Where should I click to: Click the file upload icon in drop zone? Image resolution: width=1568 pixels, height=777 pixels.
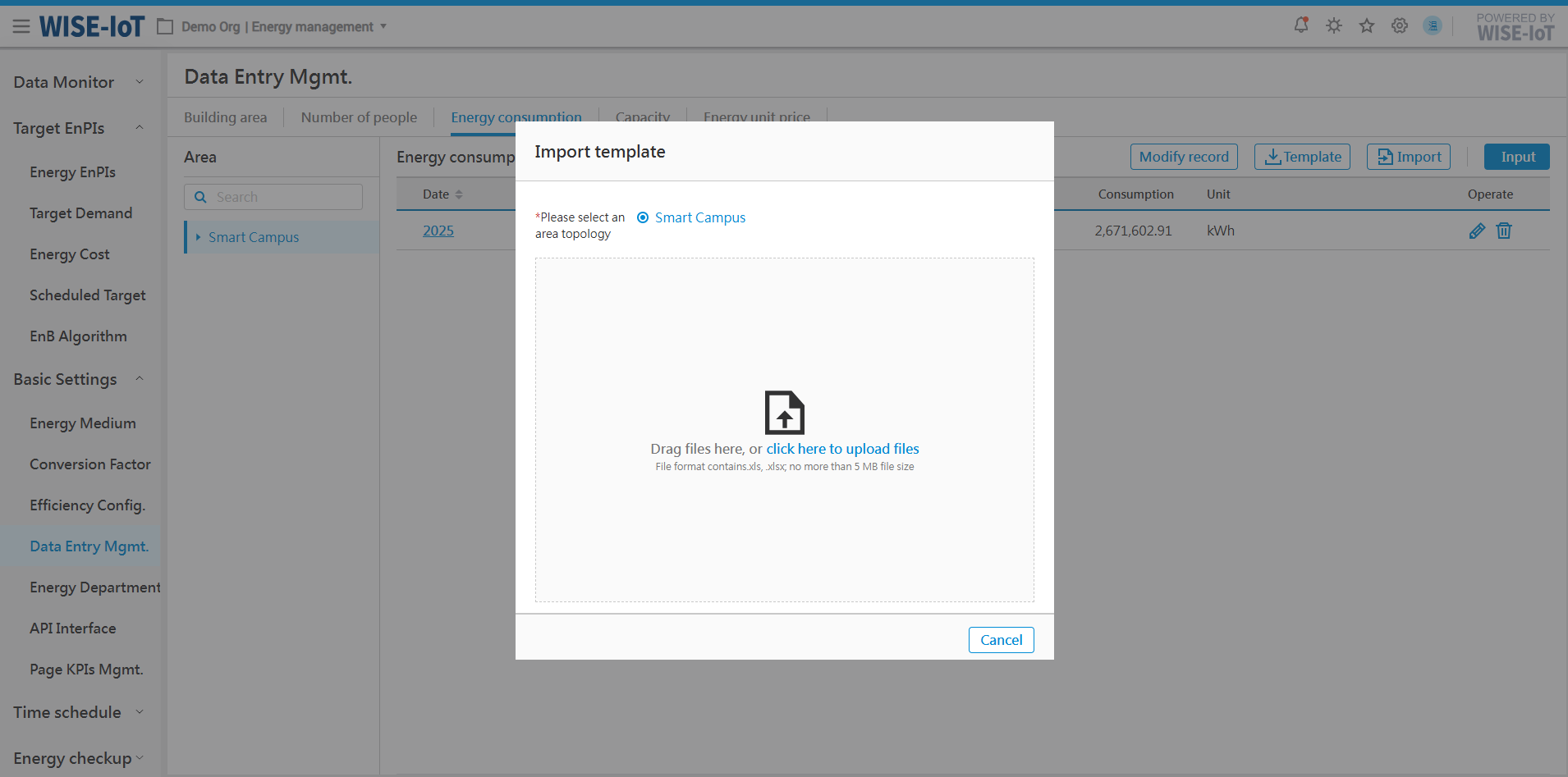pos(784,412)
